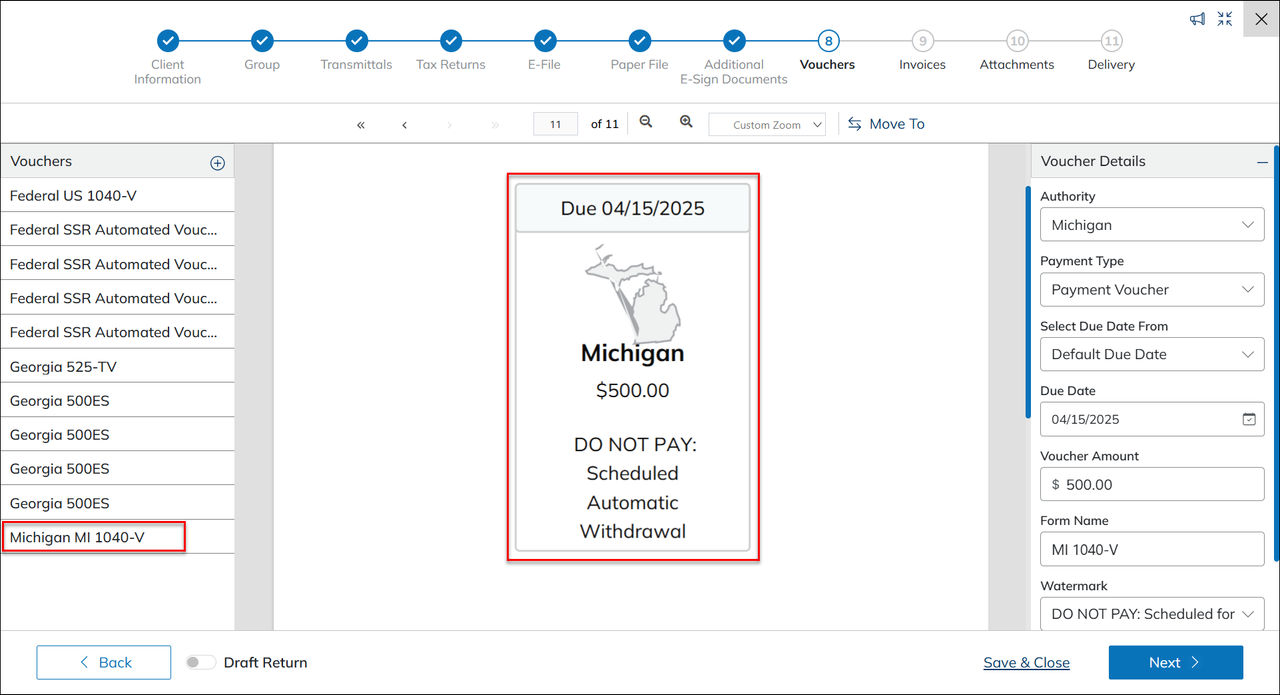Click the Voucher Amount field
The width and height of the screenshot is (1280, 695).
[1152, 484]
